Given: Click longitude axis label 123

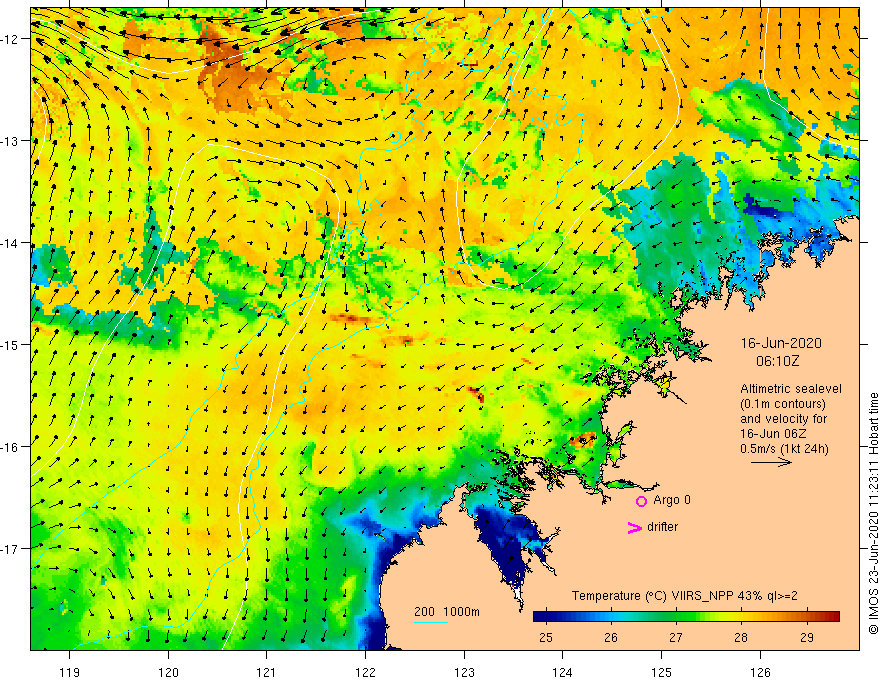Looking at the screenshot, I should pyautogui.click(x=464, y=672).
